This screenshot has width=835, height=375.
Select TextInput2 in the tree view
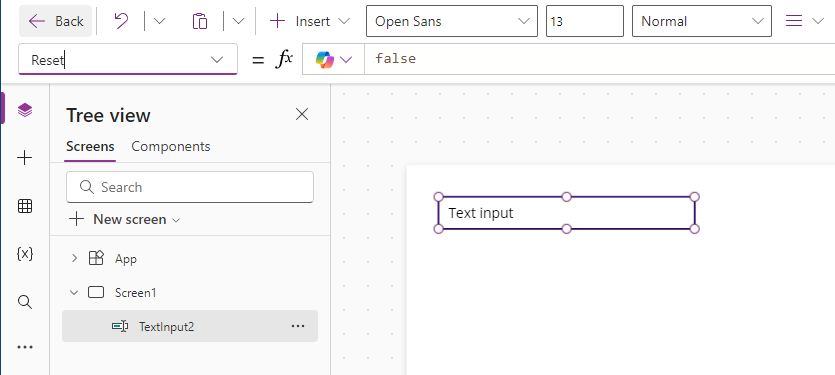click(x=190, y=326)
